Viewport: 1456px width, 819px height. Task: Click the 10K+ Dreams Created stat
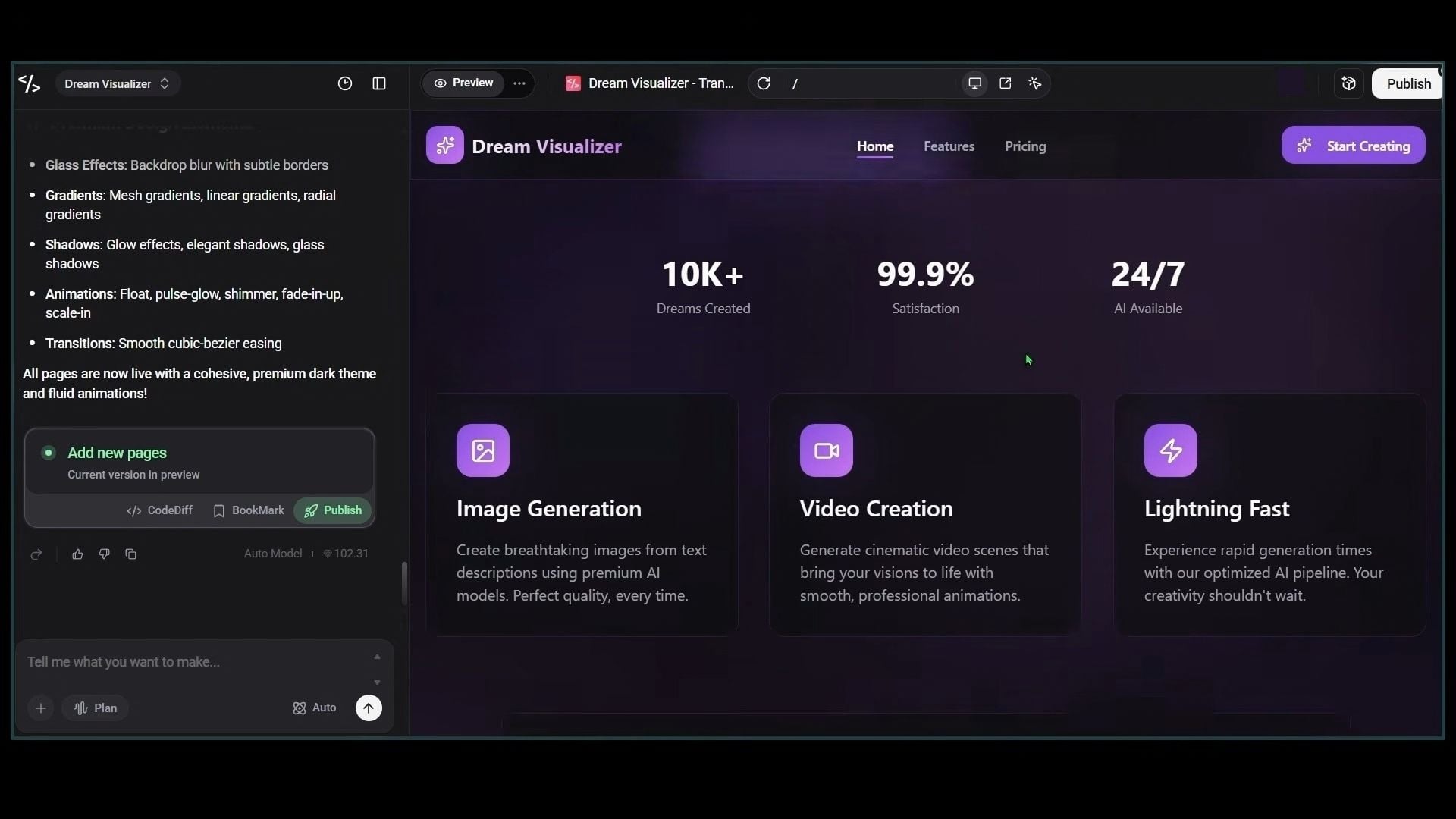click(703, 287)
